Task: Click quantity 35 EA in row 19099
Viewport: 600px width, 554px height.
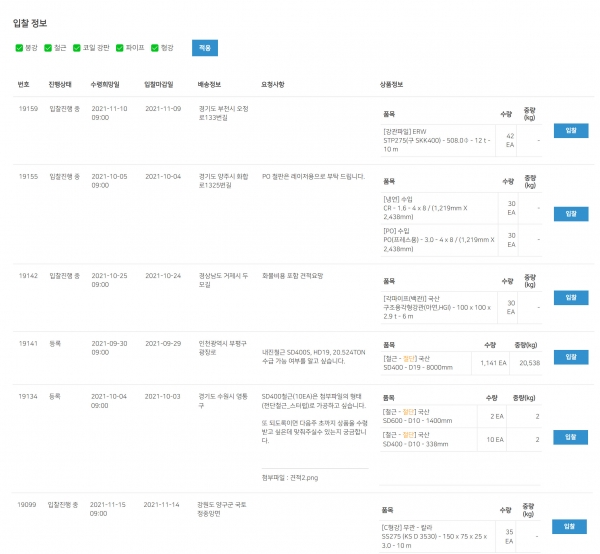Action: pyautogui.click(x=509, y=536)
